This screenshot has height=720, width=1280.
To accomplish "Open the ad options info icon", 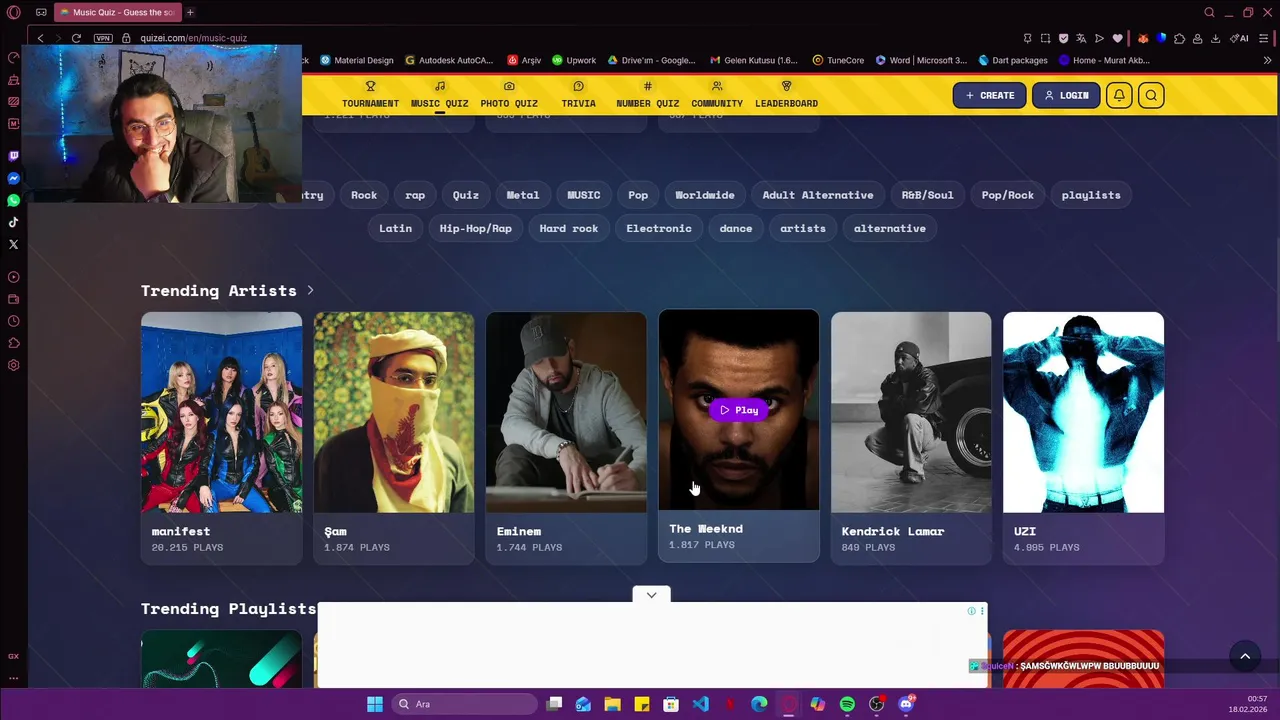I will (x=971, y=611).
